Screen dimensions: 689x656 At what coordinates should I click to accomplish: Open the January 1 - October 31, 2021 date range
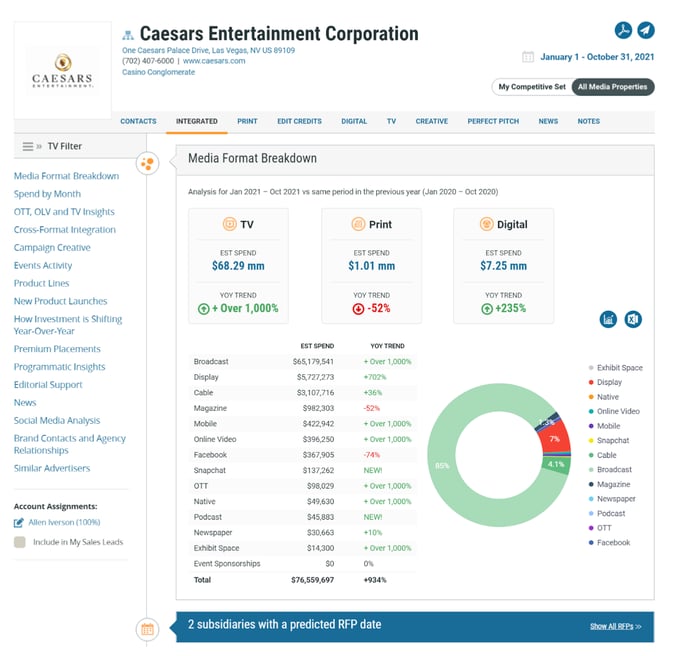tap(596, 57)
